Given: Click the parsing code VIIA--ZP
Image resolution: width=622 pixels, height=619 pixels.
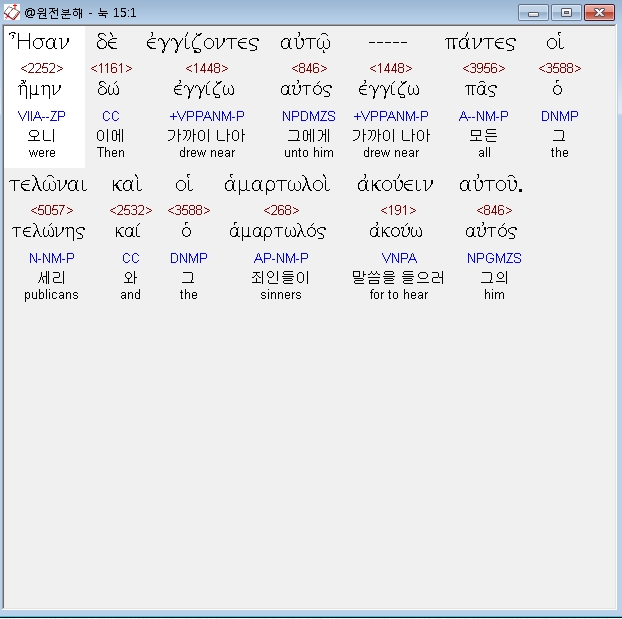Looking at the screenshot, I should pyautogui.click(x=42, y=116).
